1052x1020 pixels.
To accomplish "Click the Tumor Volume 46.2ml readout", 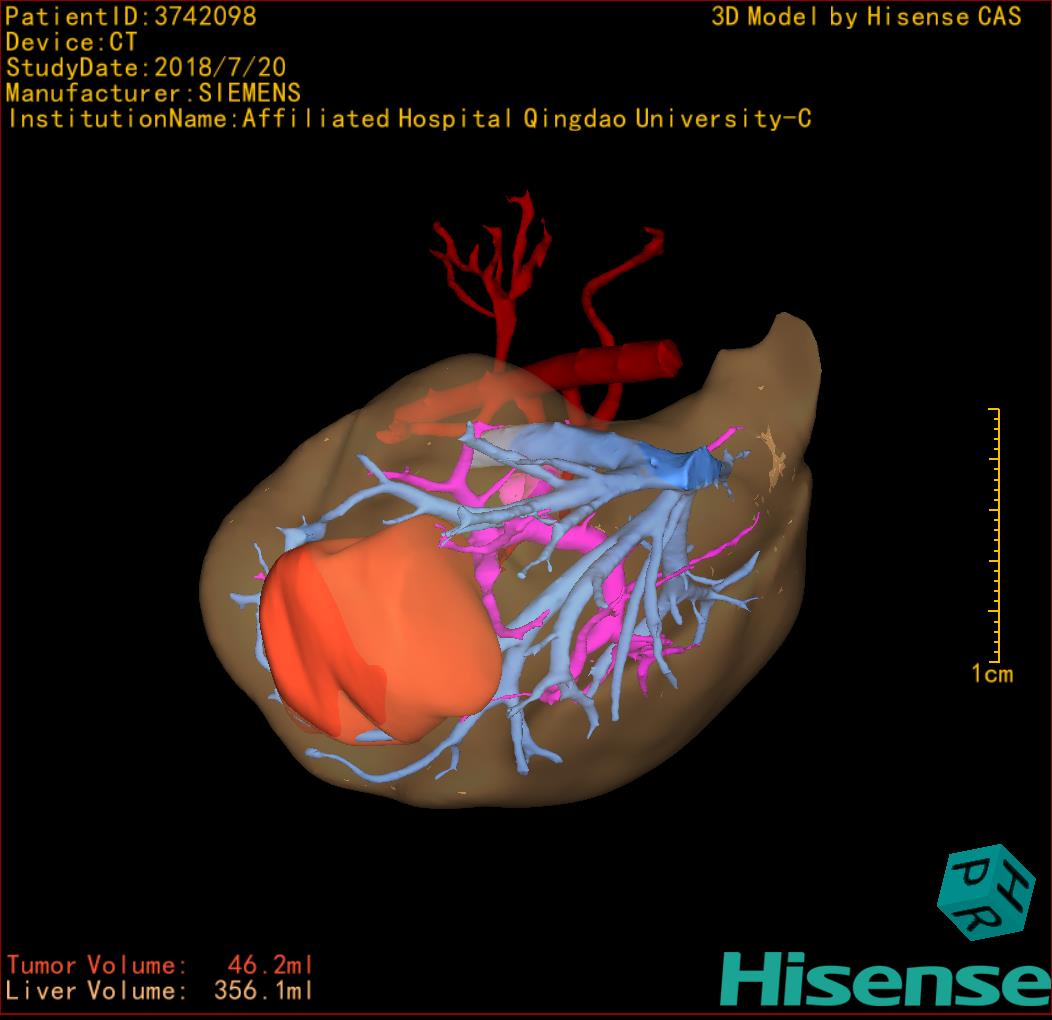I will 160,965.
